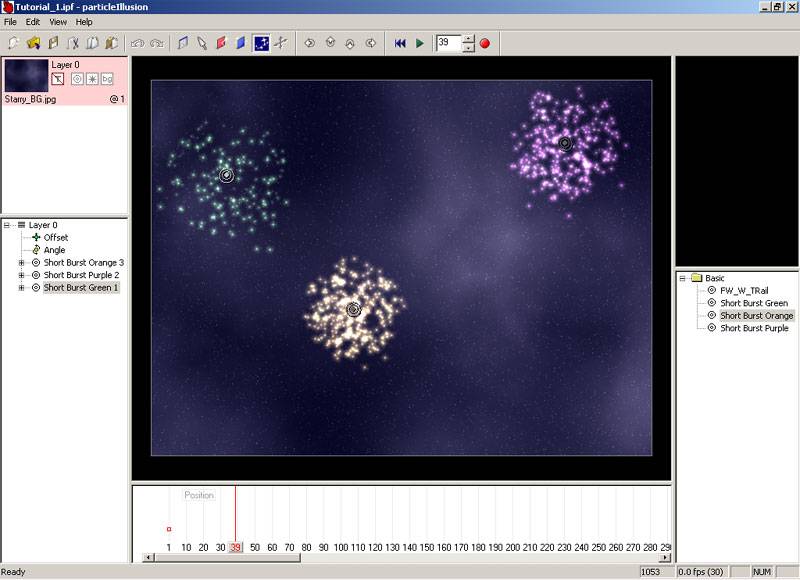Viewport: 800px width, 580px height.
Task: Select FW_W_TRail emitter in library
Action: (x=747, y=290)
